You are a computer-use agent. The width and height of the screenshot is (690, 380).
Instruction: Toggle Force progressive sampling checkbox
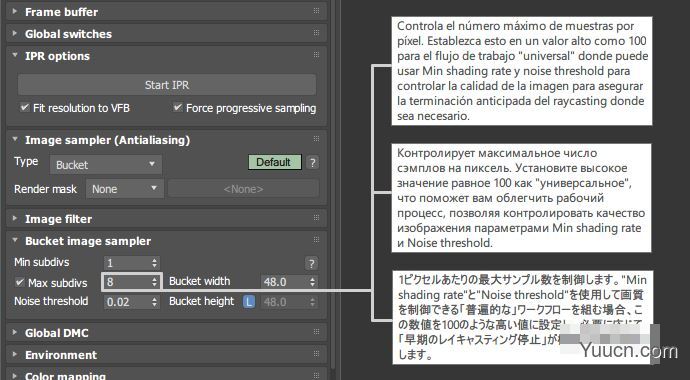(x=178, y=107)
